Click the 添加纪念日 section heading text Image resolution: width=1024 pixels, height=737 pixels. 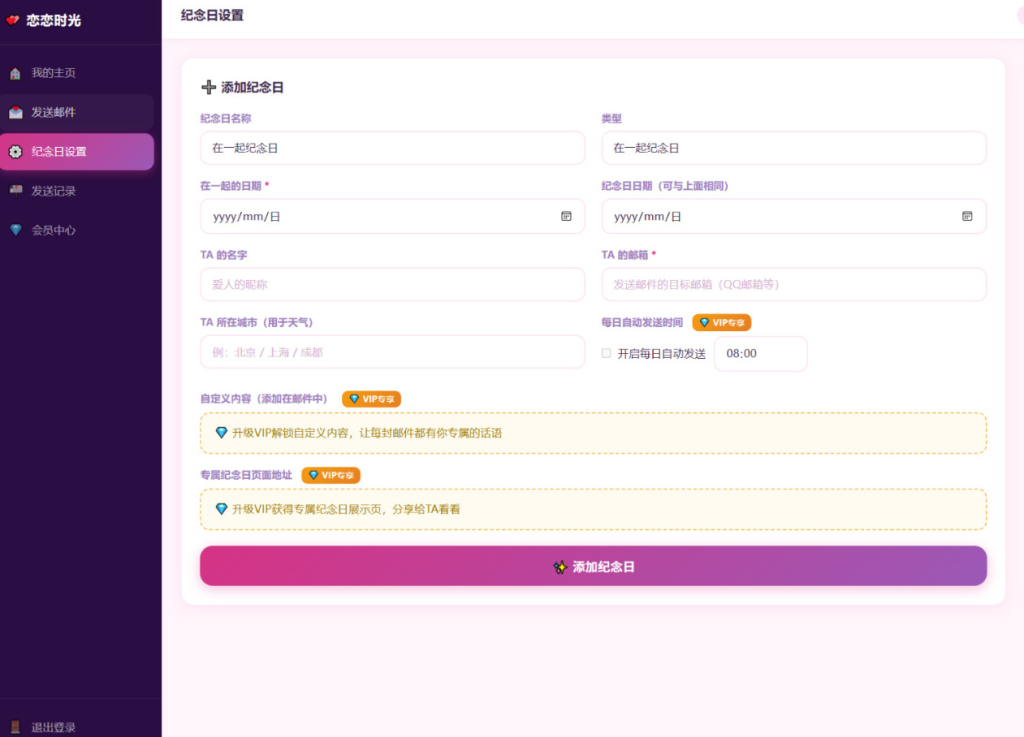coord(252,87)
